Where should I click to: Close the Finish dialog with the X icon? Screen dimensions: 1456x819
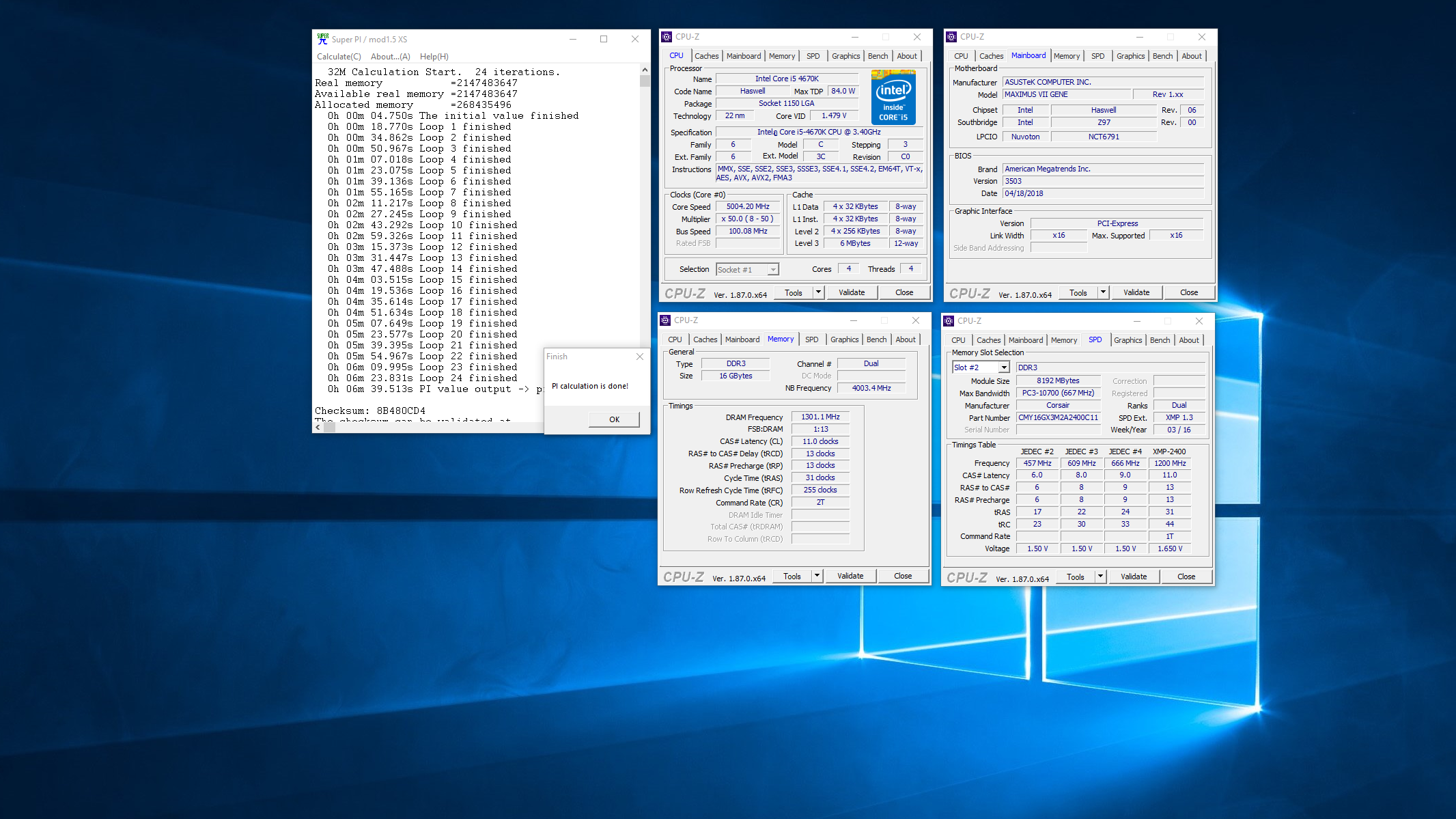tap(639, 357)
